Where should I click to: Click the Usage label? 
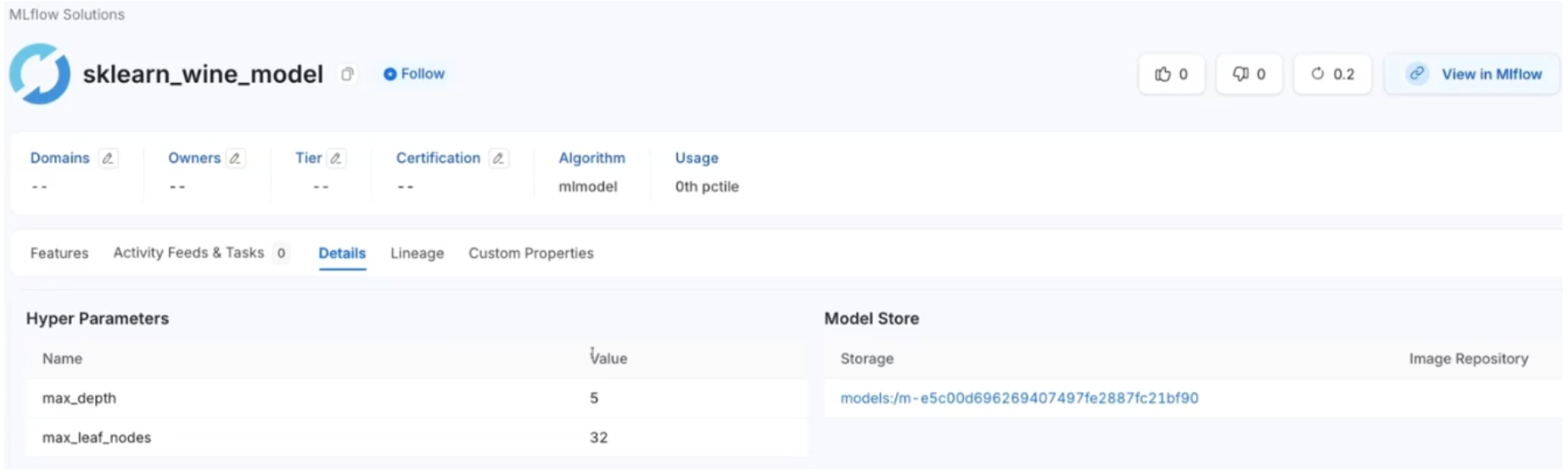697,158
